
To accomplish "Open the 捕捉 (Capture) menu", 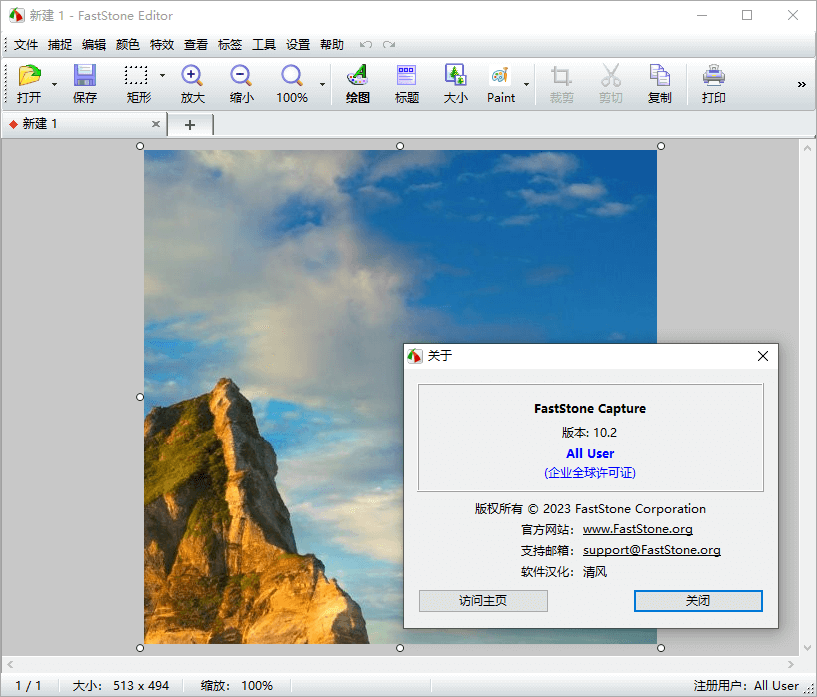I will [60, 44].
